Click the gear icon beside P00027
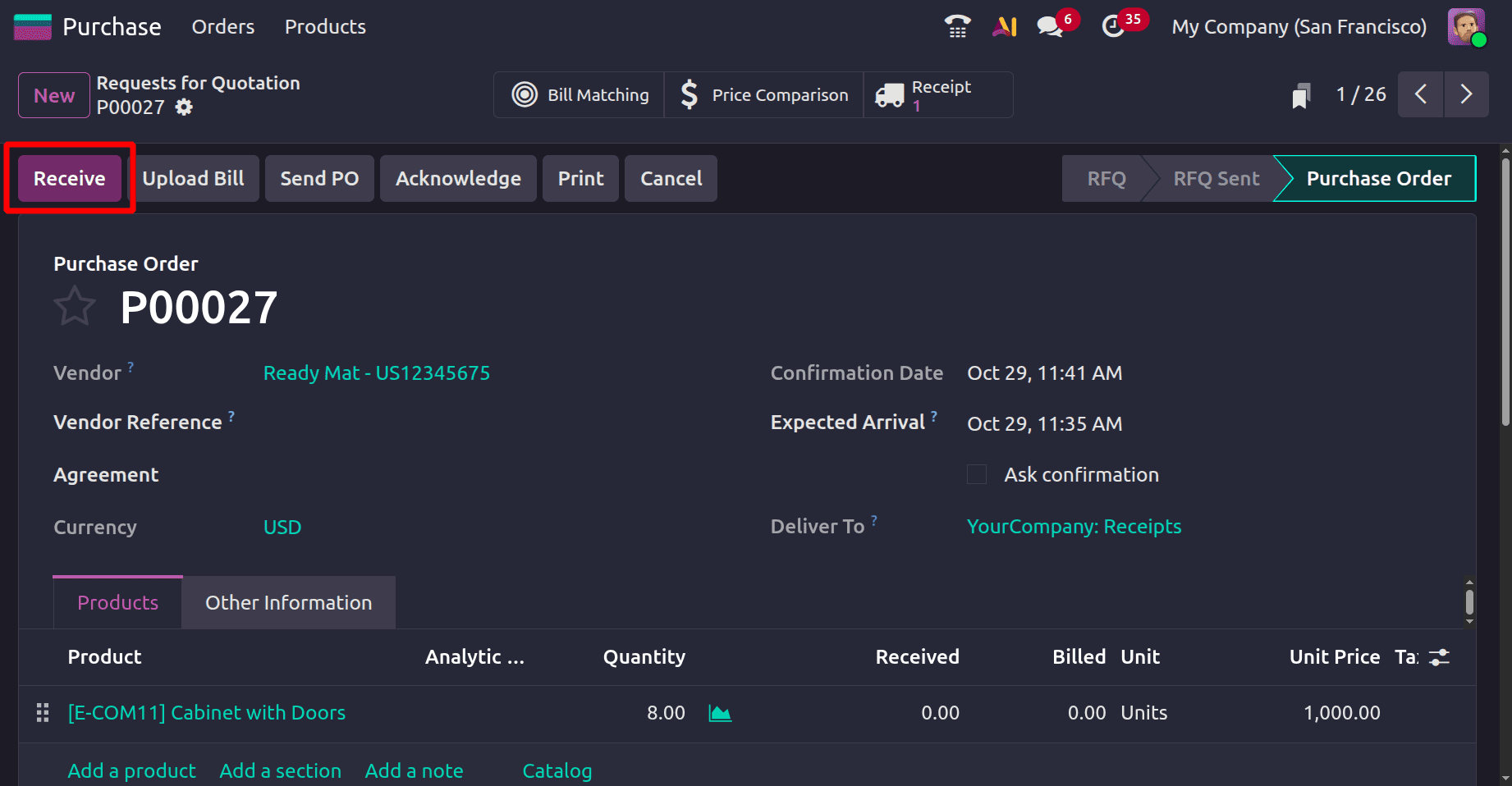Screen dimensions: 1512x786 [184, 107]
